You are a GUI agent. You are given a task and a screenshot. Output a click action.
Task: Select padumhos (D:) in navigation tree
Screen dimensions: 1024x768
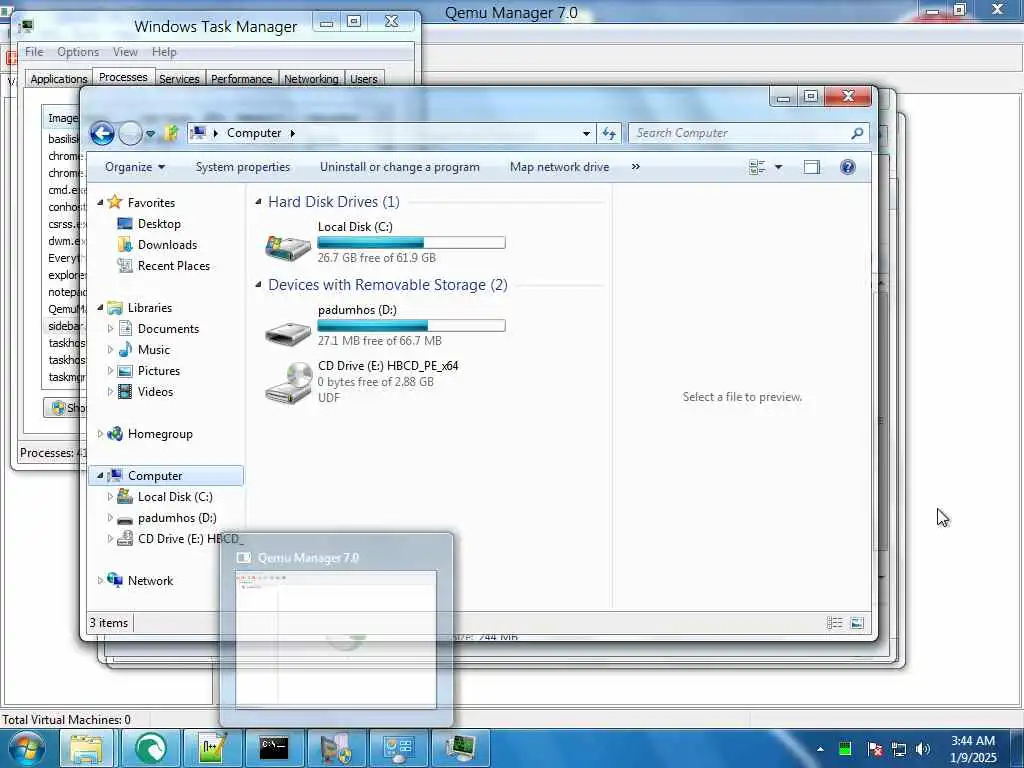tap(177, 518)
